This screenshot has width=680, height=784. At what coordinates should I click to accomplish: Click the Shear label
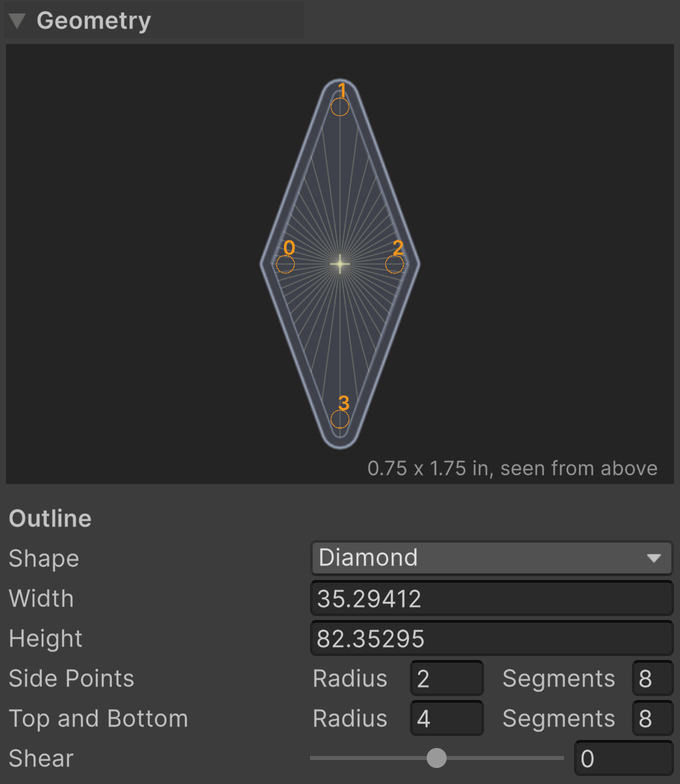point(41,758)
